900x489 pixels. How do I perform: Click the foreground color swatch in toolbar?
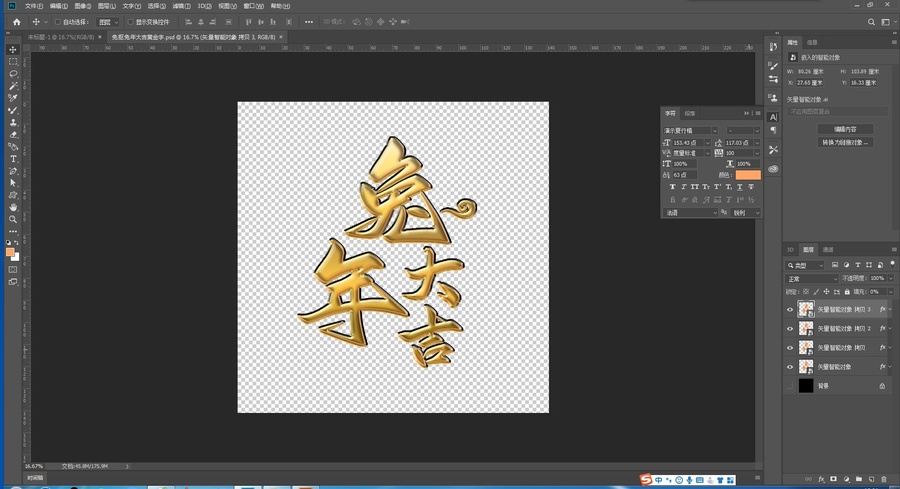pyautogui.click(x=10, y=252)
